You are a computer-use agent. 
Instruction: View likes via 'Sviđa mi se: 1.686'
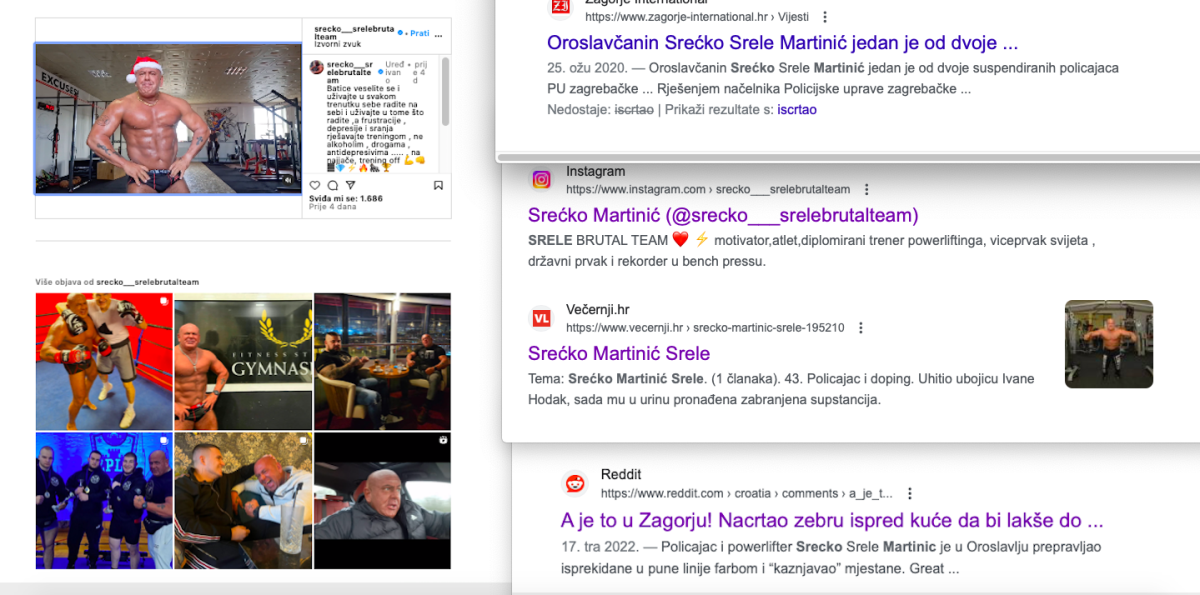tap(346, 198)
